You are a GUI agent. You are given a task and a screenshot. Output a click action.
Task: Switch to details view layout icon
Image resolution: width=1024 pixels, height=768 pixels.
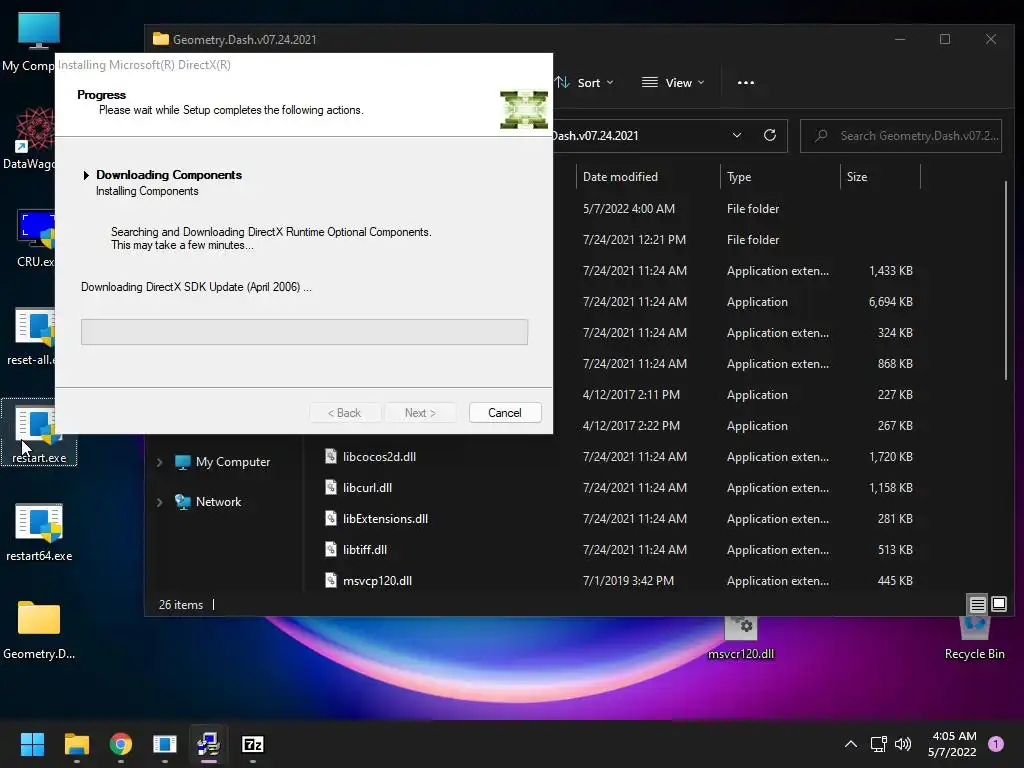[977, 605]
